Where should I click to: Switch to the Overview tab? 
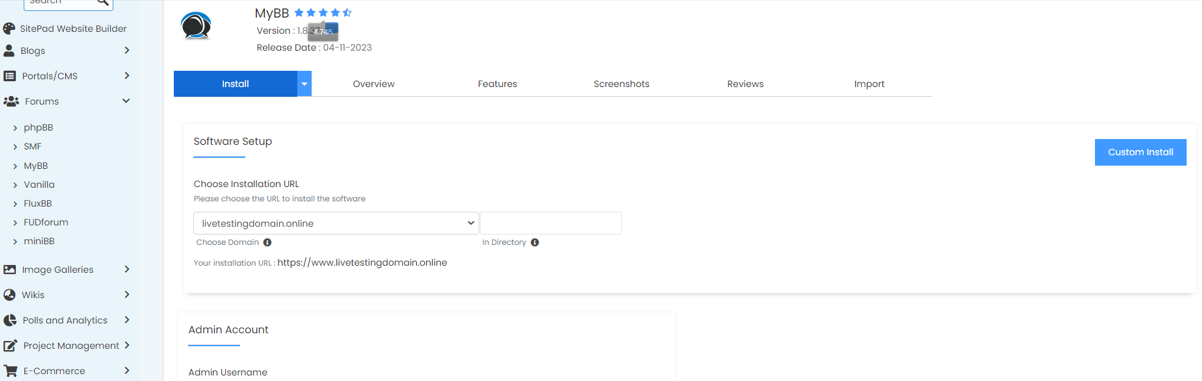(x=373, y=84)
